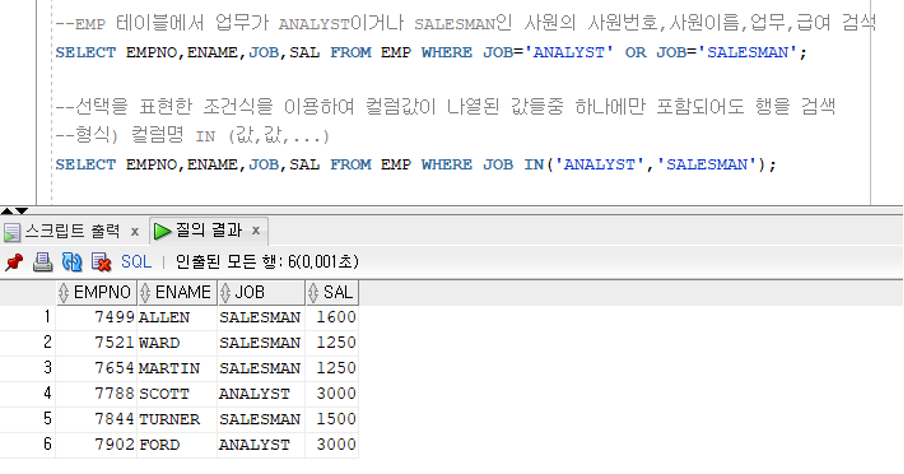Select the cell containing TURNER
Image resolution: width=904 pixels, height=474 pixels.
tap(177, 419)
